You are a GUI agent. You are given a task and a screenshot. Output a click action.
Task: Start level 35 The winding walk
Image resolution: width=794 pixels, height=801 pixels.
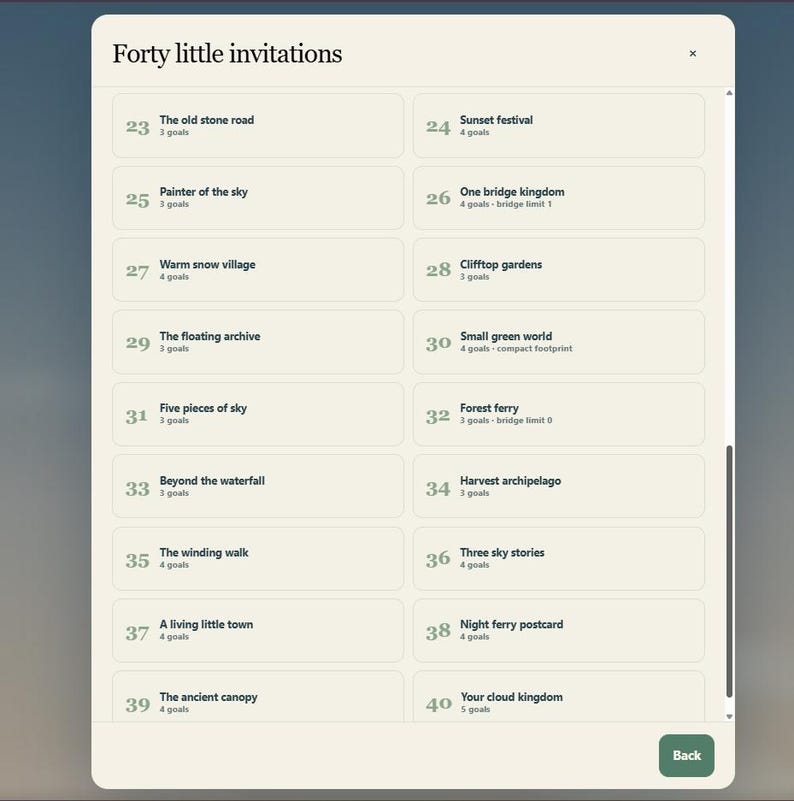[258, 558]
